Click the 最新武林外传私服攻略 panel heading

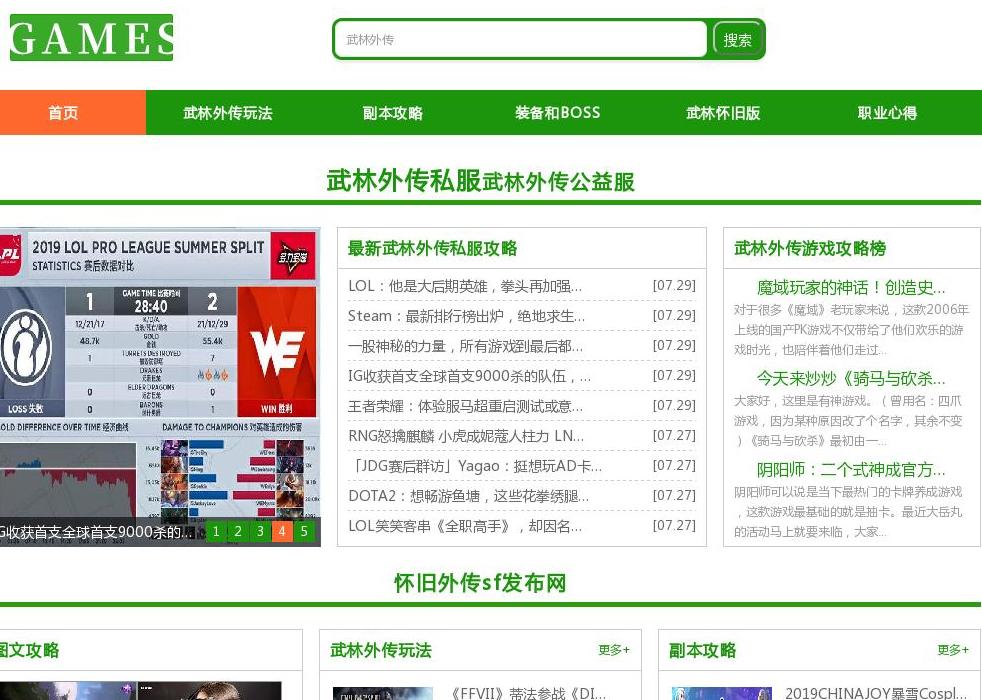point(433,249)
